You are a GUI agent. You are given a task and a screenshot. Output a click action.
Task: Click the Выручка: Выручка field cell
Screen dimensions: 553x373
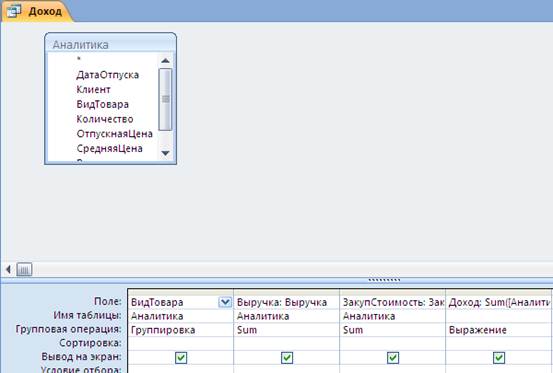pyautogui.click(x=286, y=302)
